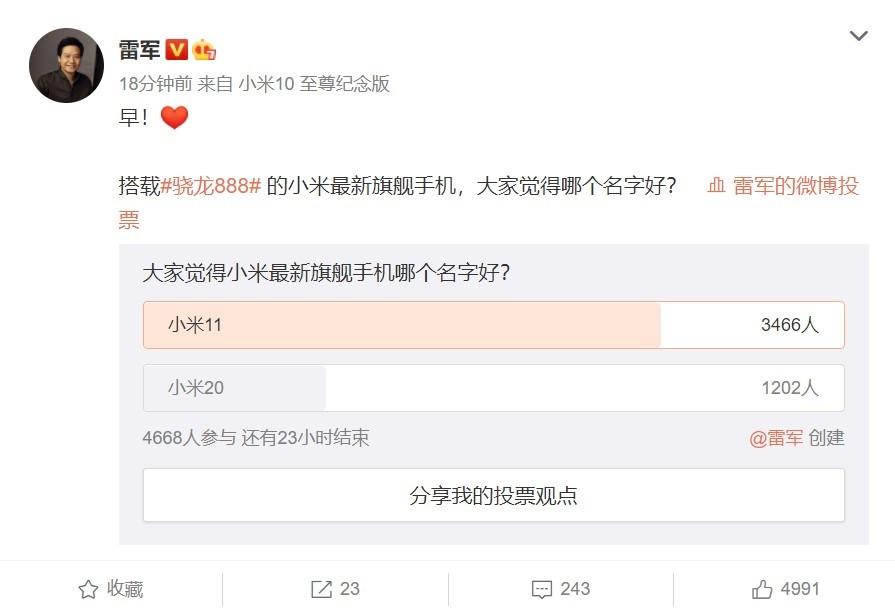Click the orange verified V badge
Image resolution: width=895 pixels, height=615 pixels.
click(176, 50)
